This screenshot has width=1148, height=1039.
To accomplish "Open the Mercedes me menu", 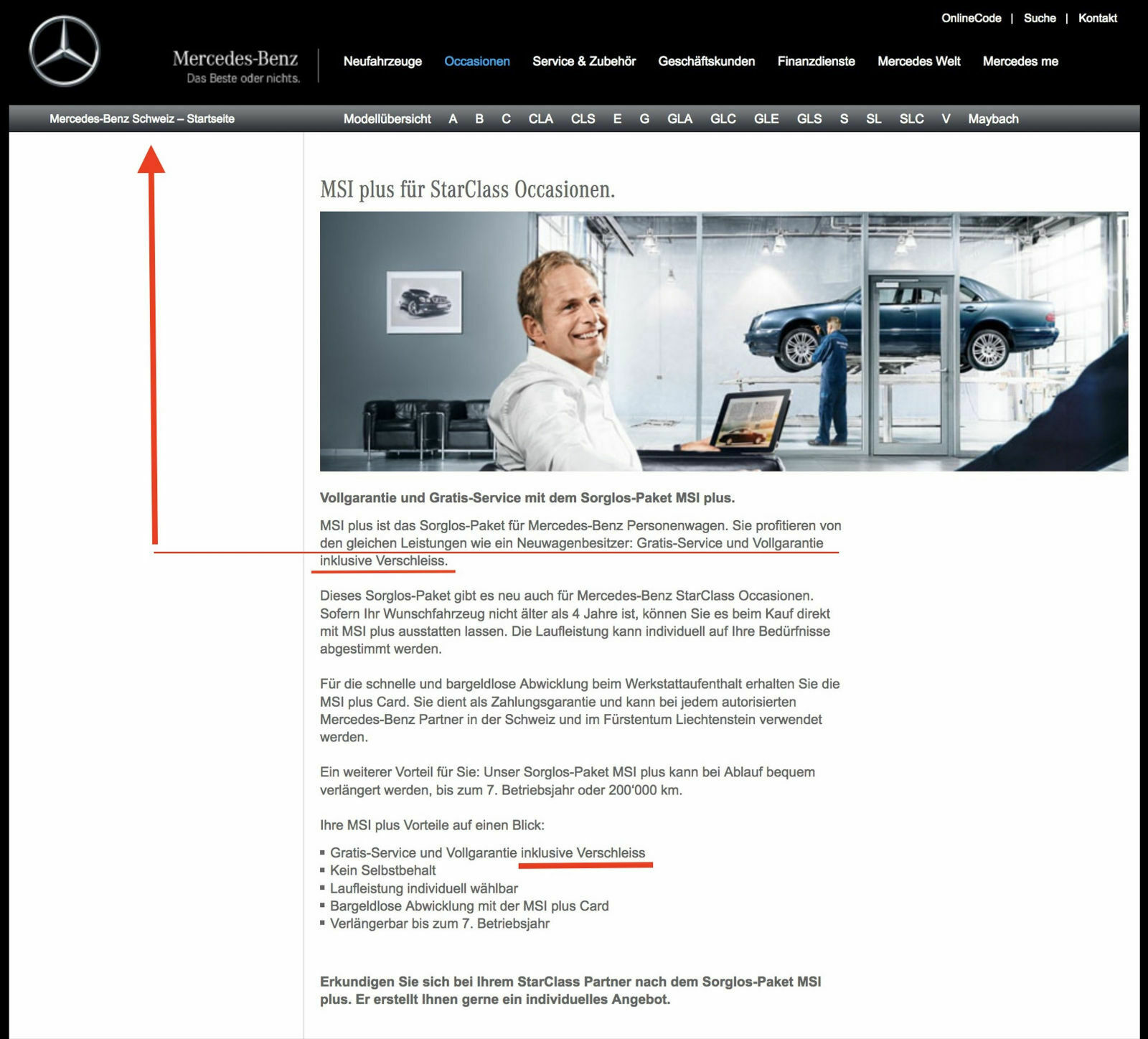I will (x=1020, y=62).
